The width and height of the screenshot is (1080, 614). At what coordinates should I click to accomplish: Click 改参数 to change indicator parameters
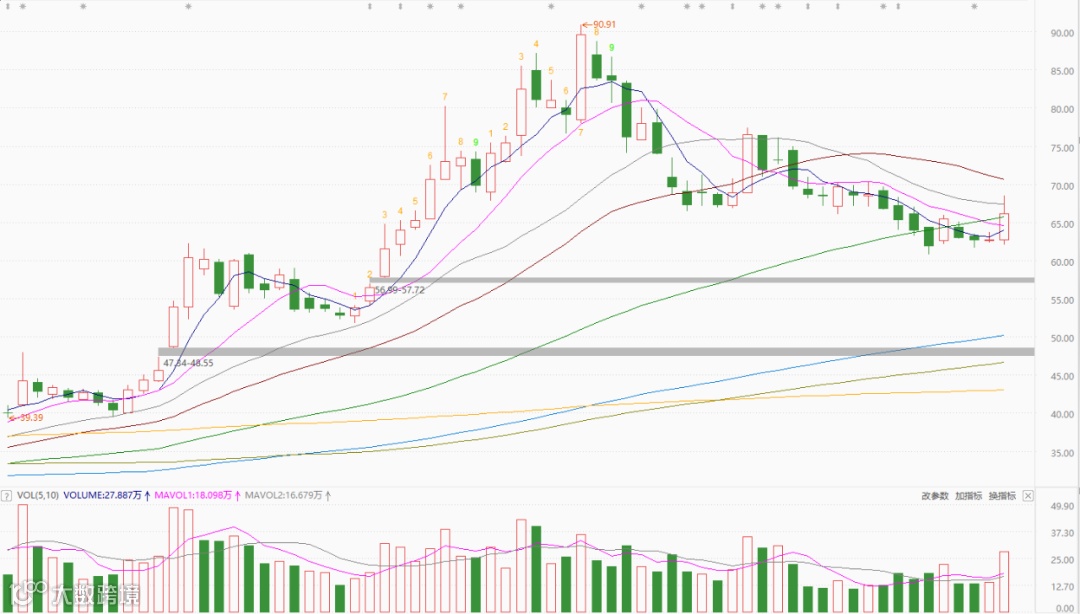935,495
